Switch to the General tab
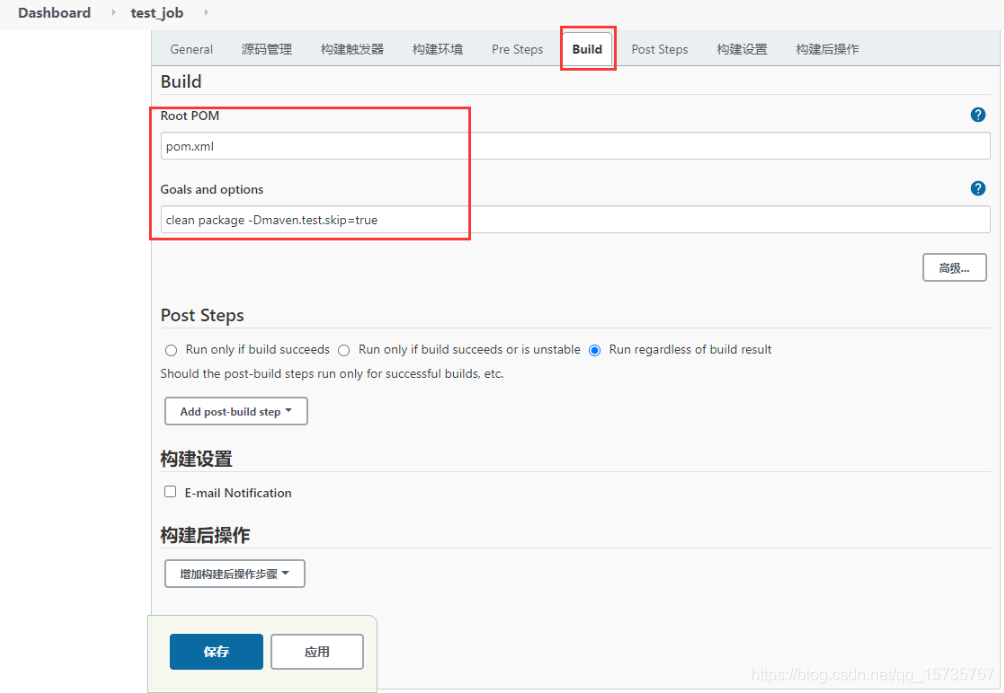 [191, 49]
